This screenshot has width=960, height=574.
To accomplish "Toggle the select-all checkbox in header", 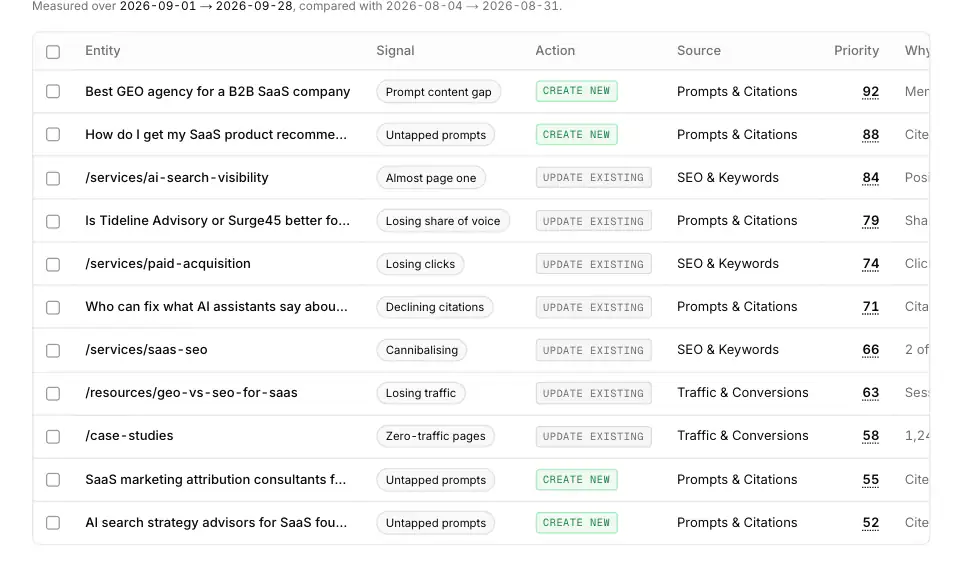I will (53, 52).
